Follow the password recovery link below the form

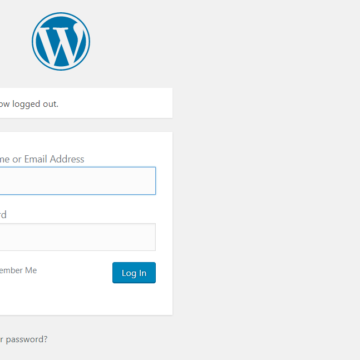point(23,339)
